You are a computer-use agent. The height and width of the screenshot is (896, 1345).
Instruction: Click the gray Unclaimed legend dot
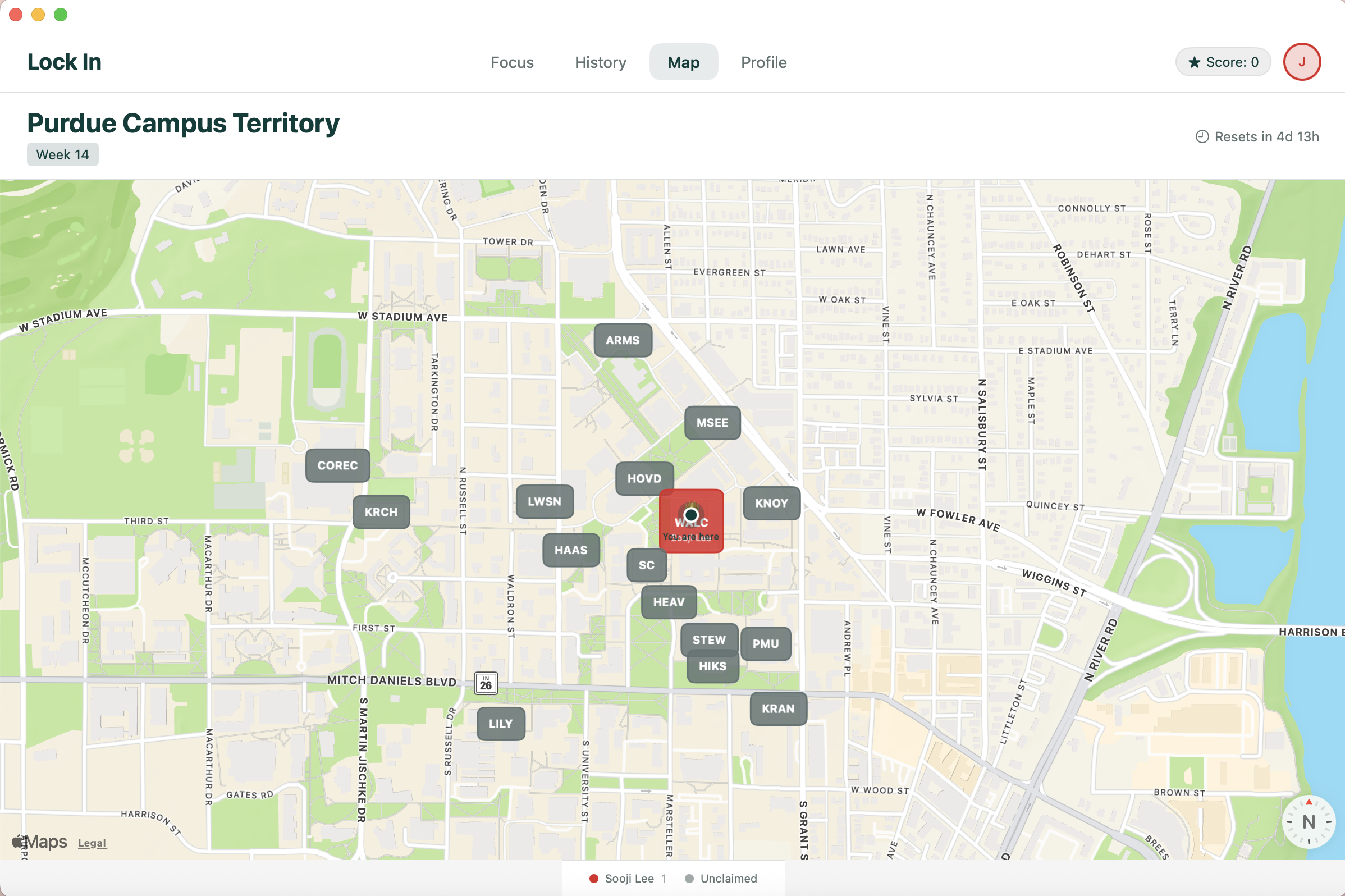[689, 878]
